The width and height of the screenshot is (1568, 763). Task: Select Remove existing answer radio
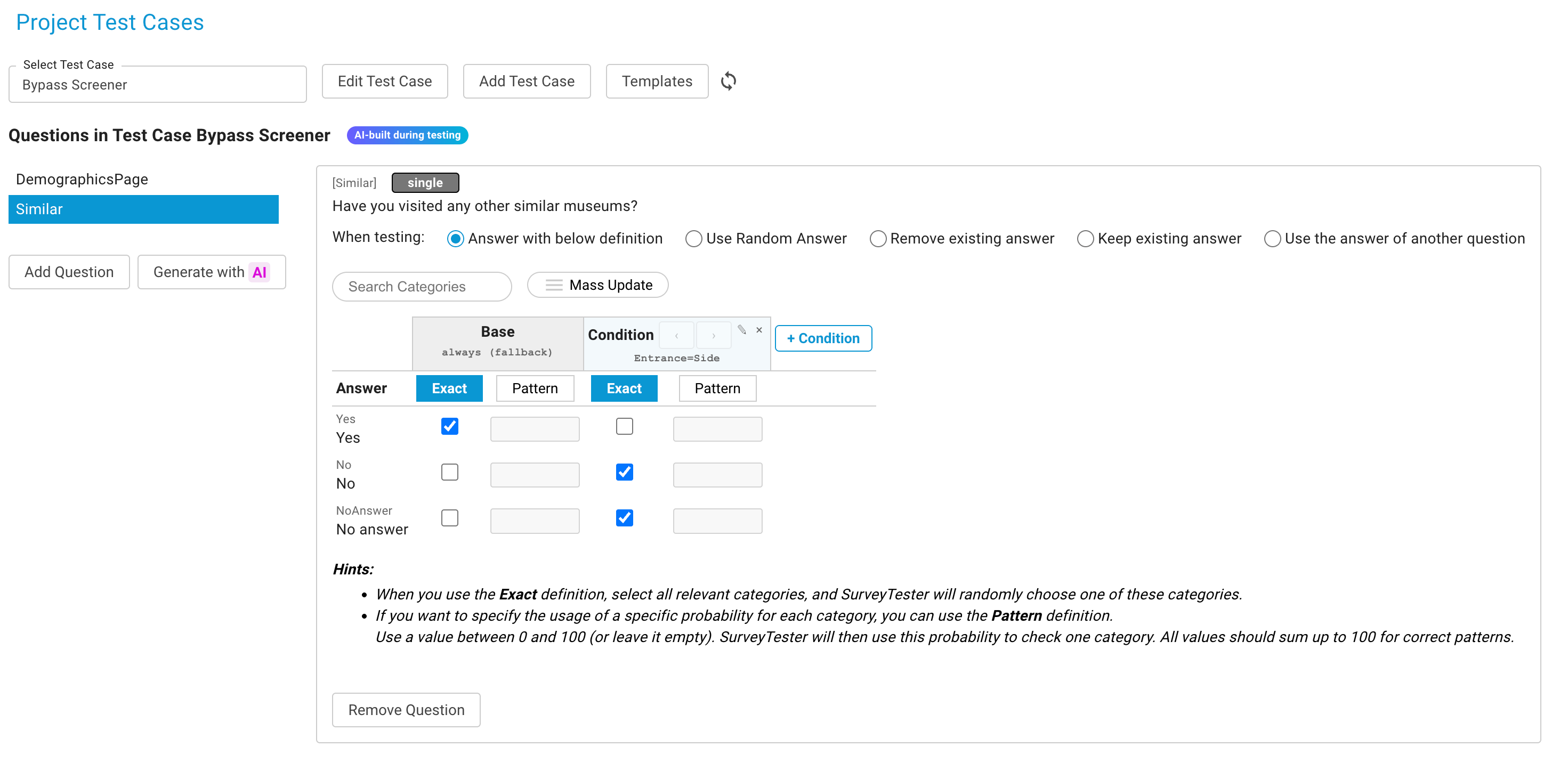pos(878,239)
